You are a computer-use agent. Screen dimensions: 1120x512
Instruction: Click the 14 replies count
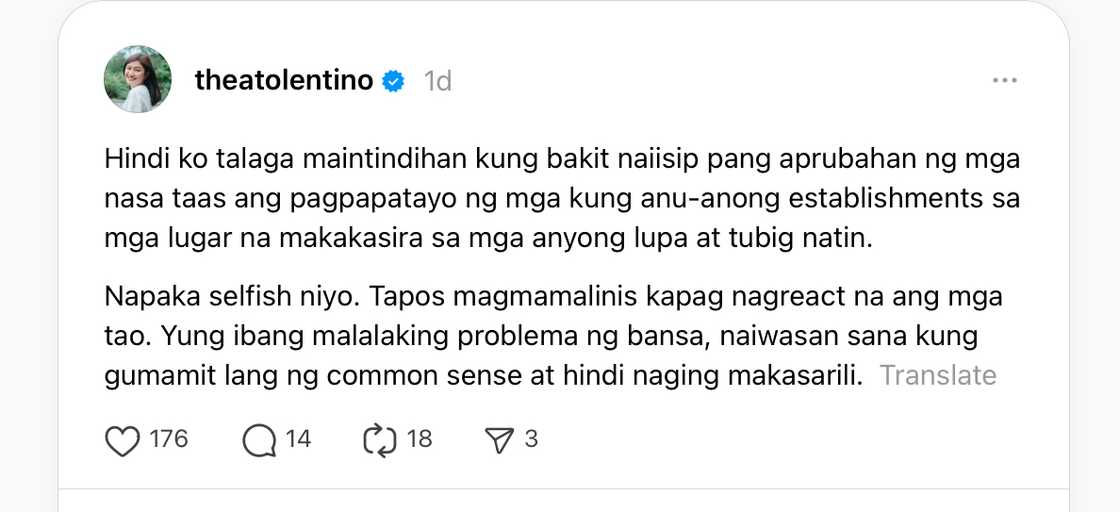pyautogui.click(x=298, y=439)
